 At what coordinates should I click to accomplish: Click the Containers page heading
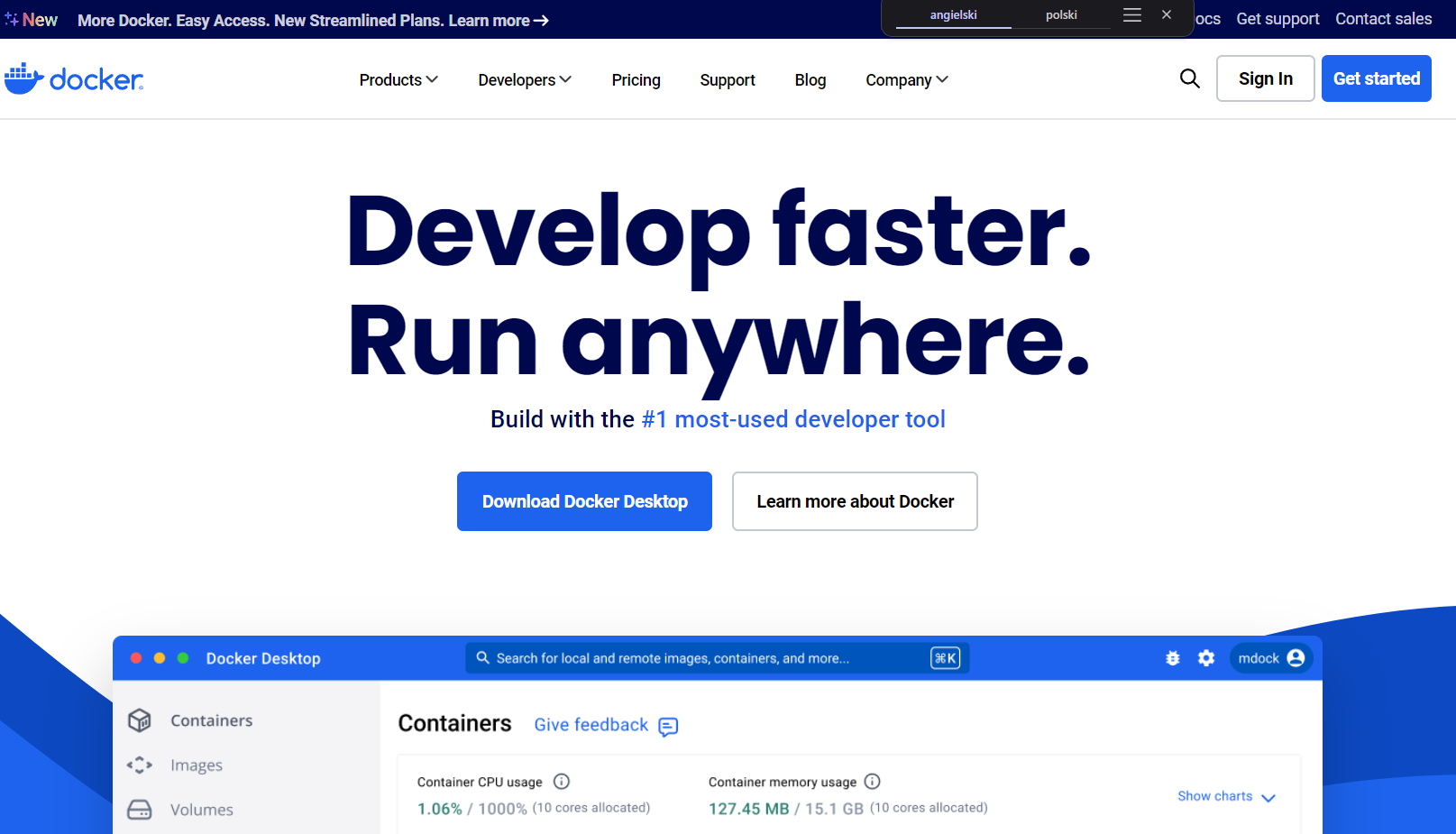[455, 724]
